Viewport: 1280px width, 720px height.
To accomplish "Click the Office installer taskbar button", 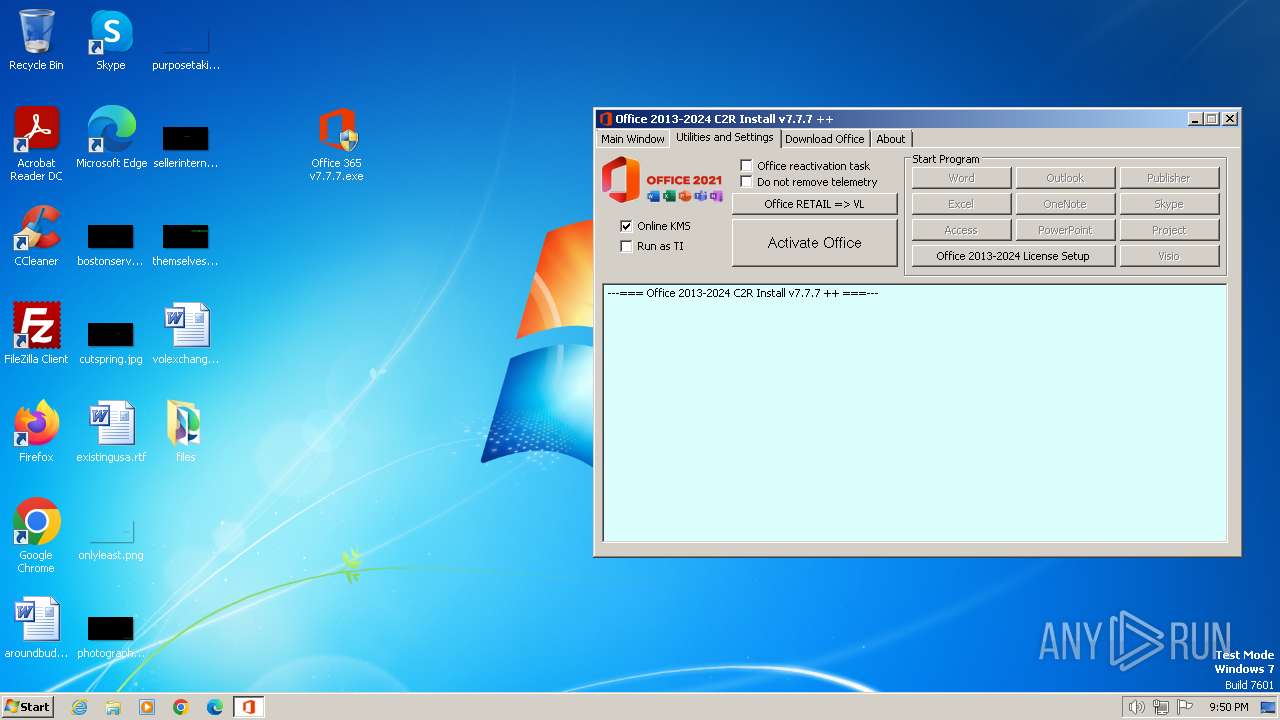I will [x=249, y=707].
